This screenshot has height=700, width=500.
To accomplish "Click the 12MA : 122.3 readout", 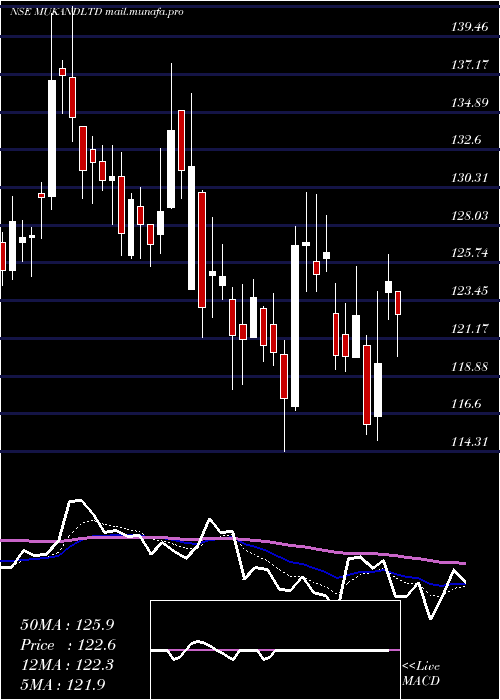I will 68,665.
